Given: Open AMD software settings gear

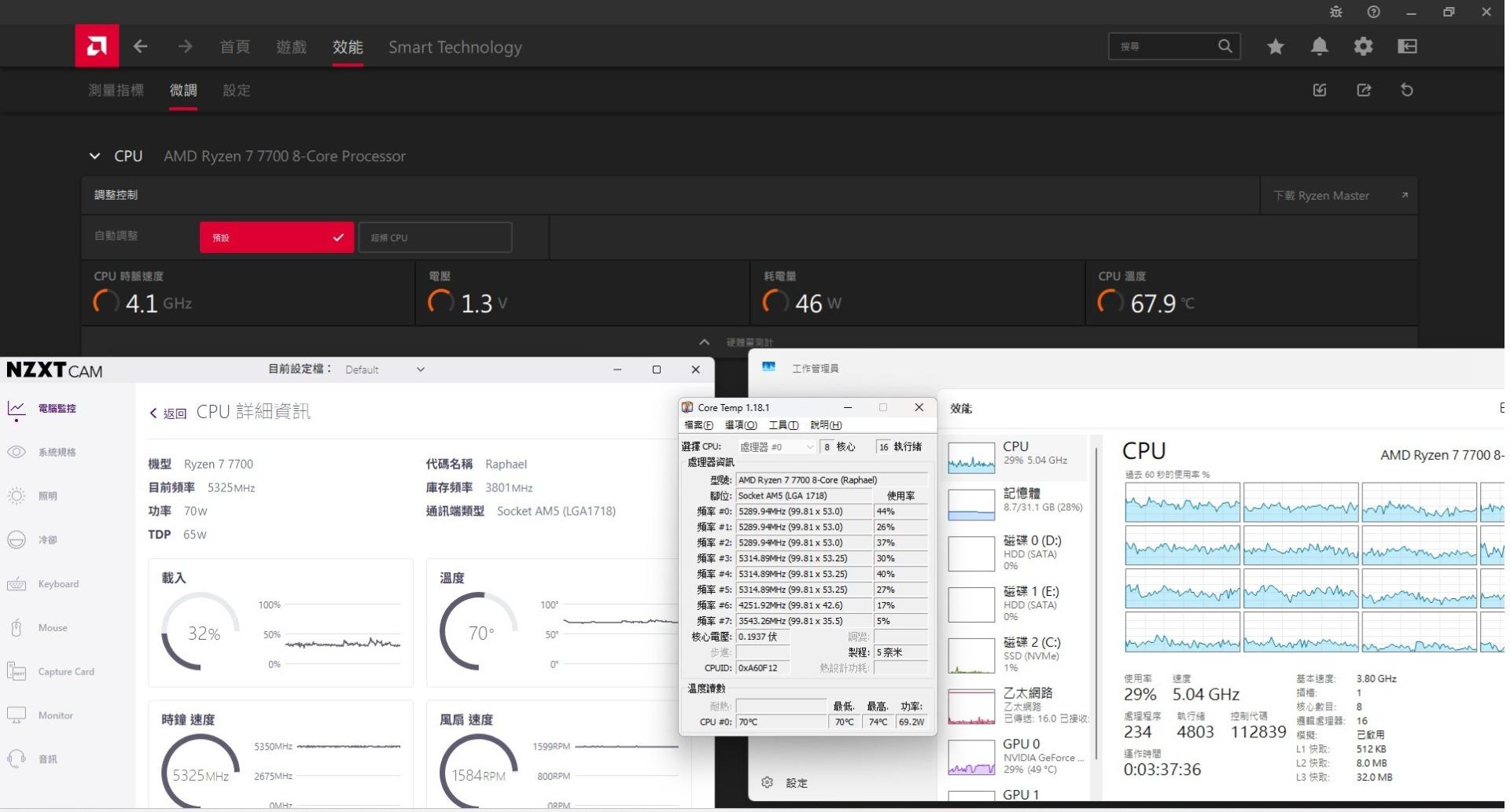Looking at the screenshot, I should tap(1363, 46).
